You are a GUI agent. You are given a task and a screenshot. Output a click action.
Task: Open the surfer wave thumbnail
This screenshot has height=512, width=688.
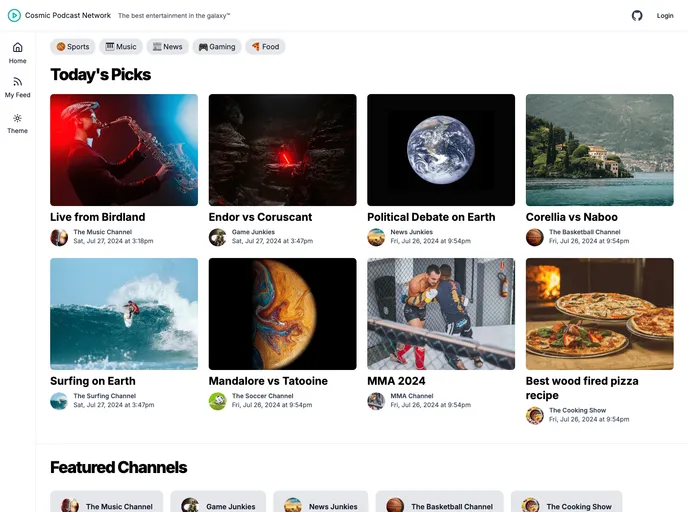pyautogui.click(x=124, y=314)
